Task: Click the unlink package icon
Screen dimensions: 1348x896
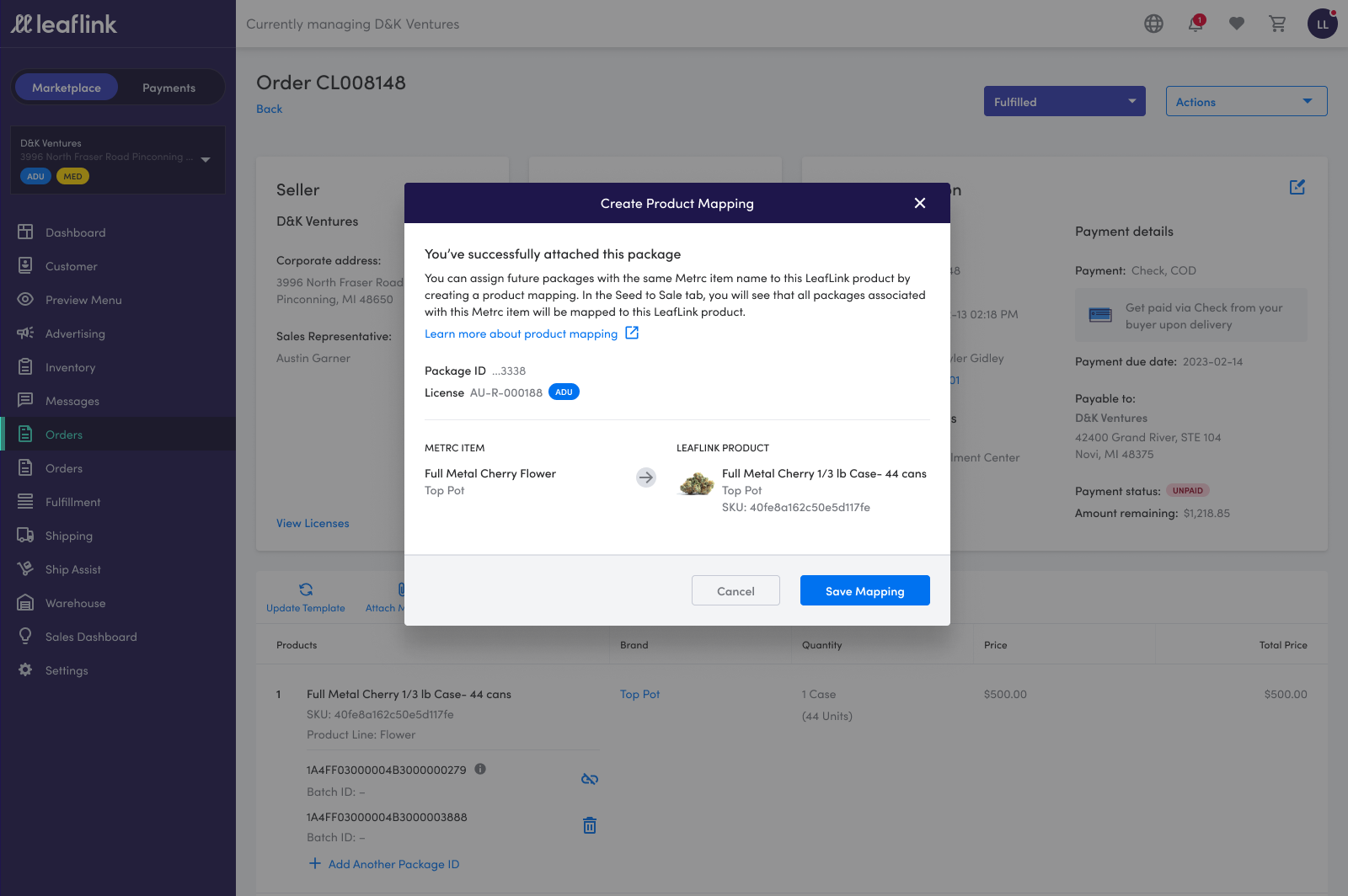Action: tap(590, 779)
